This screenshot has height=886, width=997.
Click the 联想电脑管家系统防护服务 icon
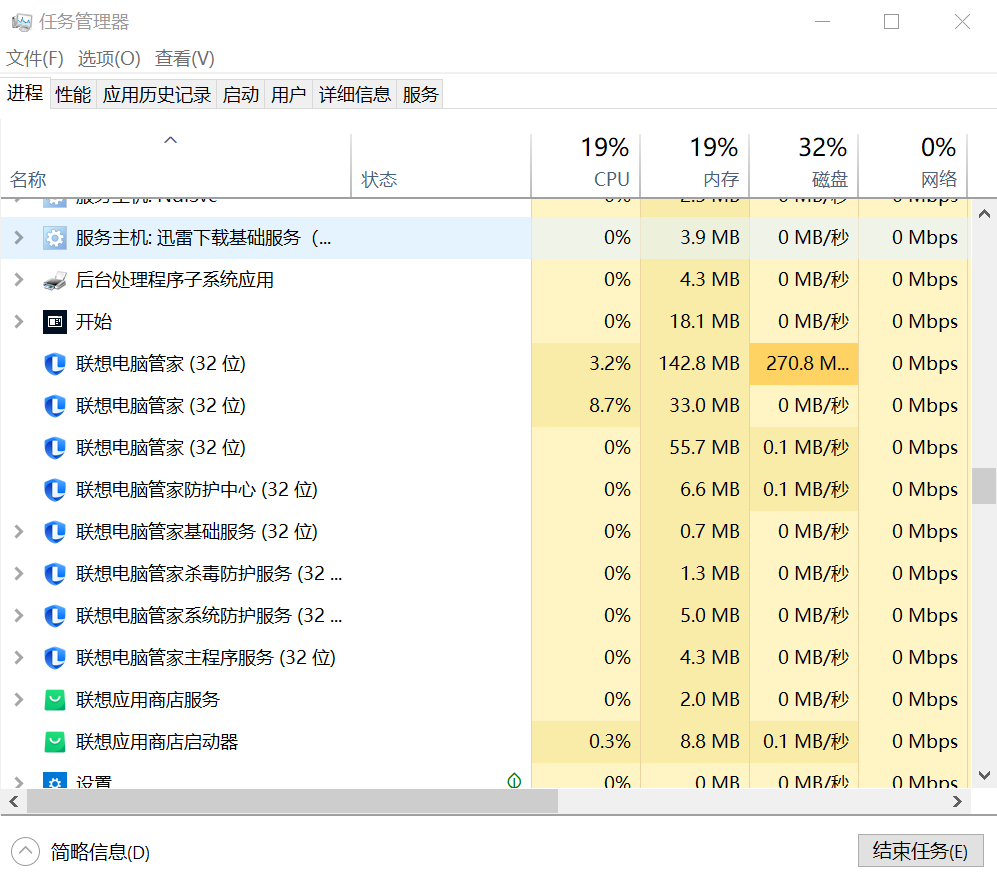[55, 616]
